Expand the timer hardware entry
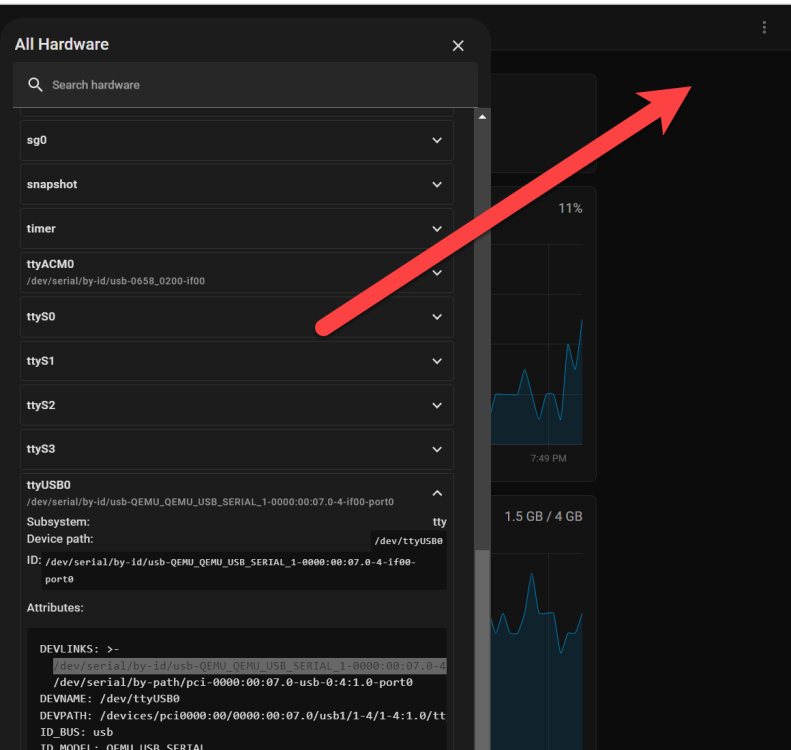This screenshot has width=791, height=750. 237,228
